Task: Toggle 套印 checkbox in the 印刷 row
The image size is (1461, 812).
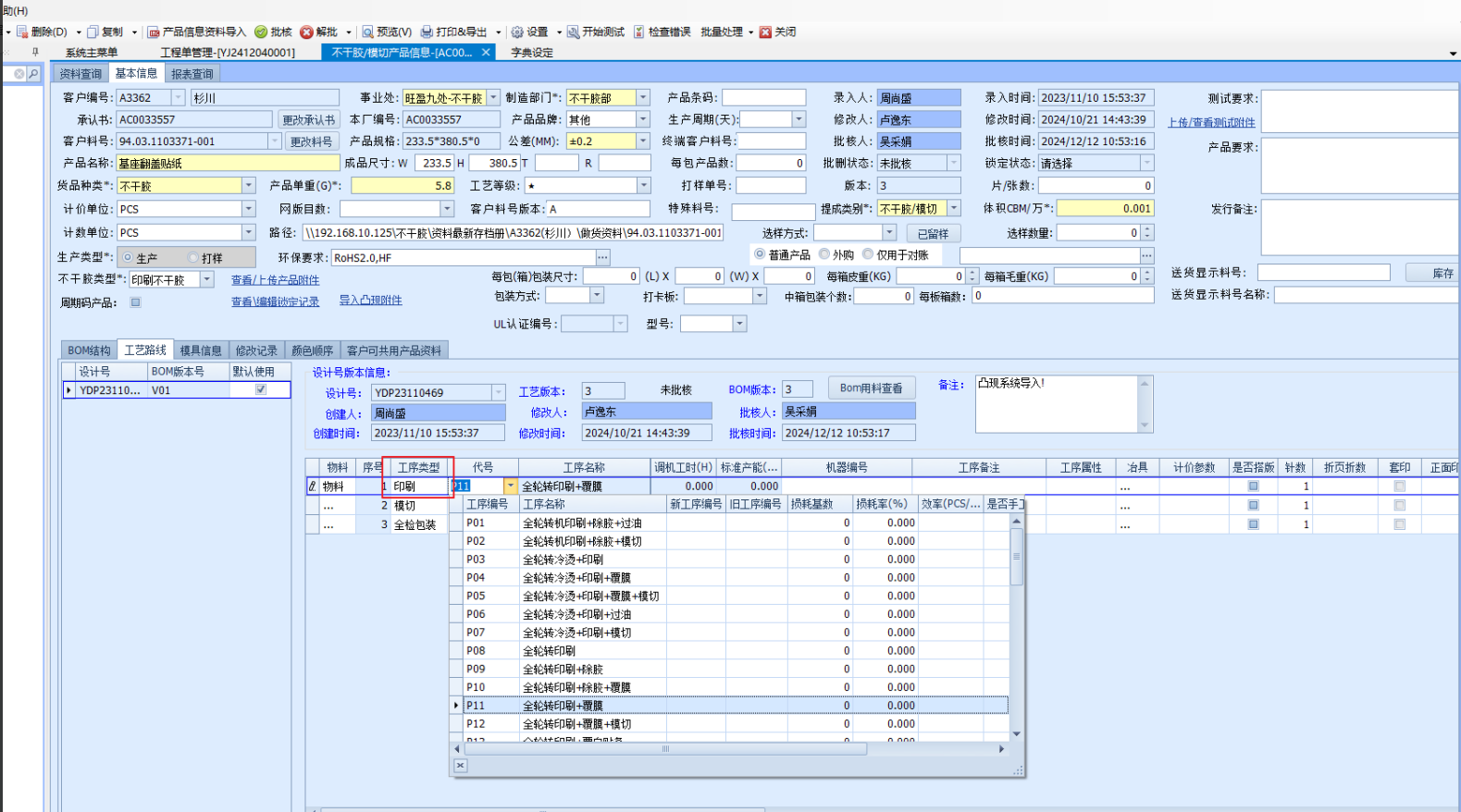Action: (1399, 486)
